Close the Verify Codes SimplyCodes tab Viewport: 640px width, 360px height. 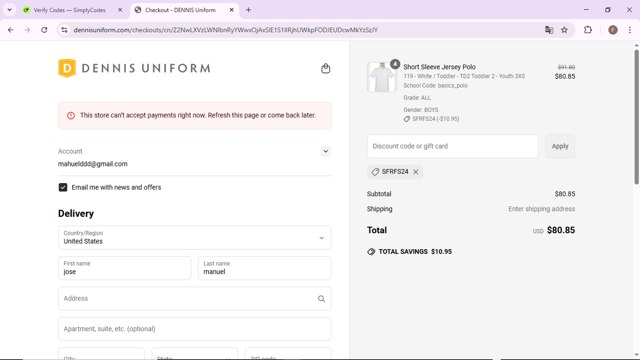coord(120,10)
